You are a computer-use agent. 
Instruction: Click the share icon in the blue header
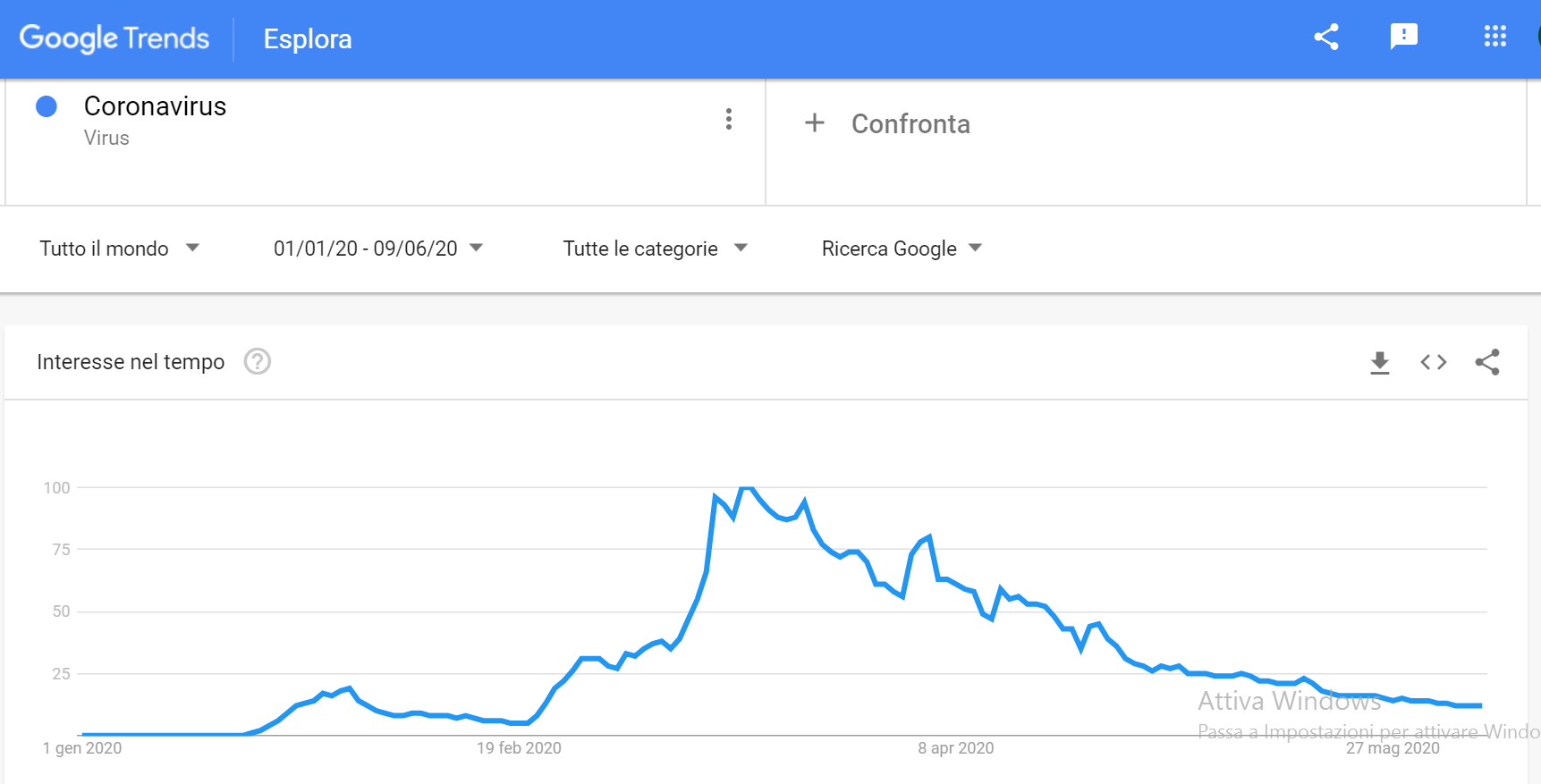[x=1326, y=37]
